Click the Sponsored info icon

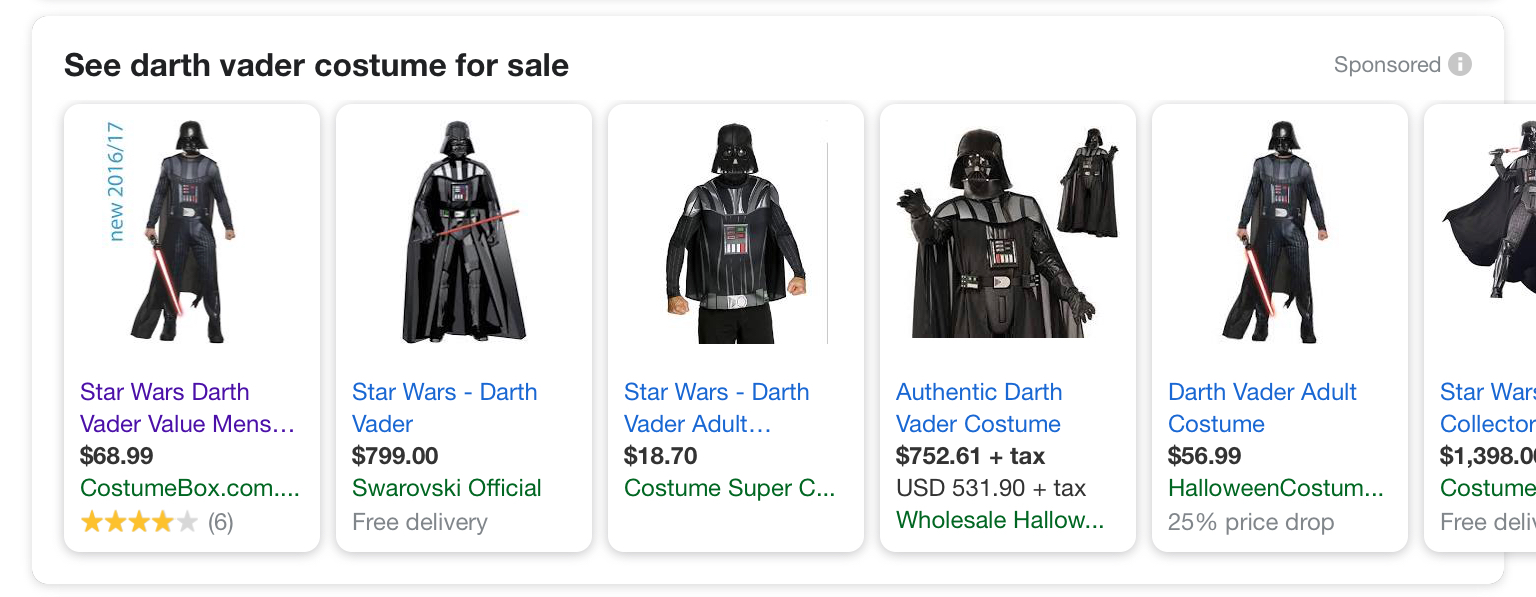pyautogui.click(x=1460, y=65)
